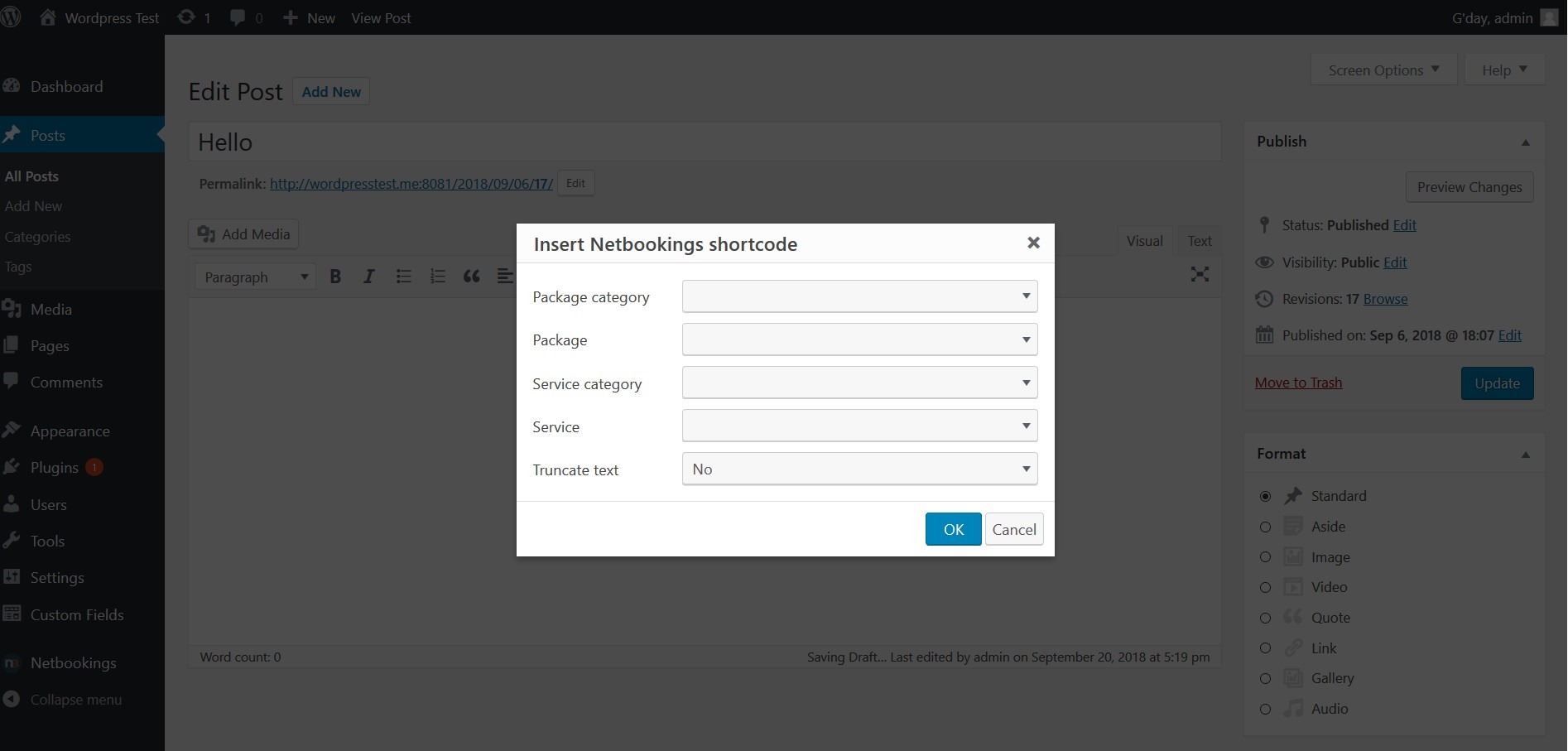
Task: Collapse the Format box
Action: (x=1525, y=455)
